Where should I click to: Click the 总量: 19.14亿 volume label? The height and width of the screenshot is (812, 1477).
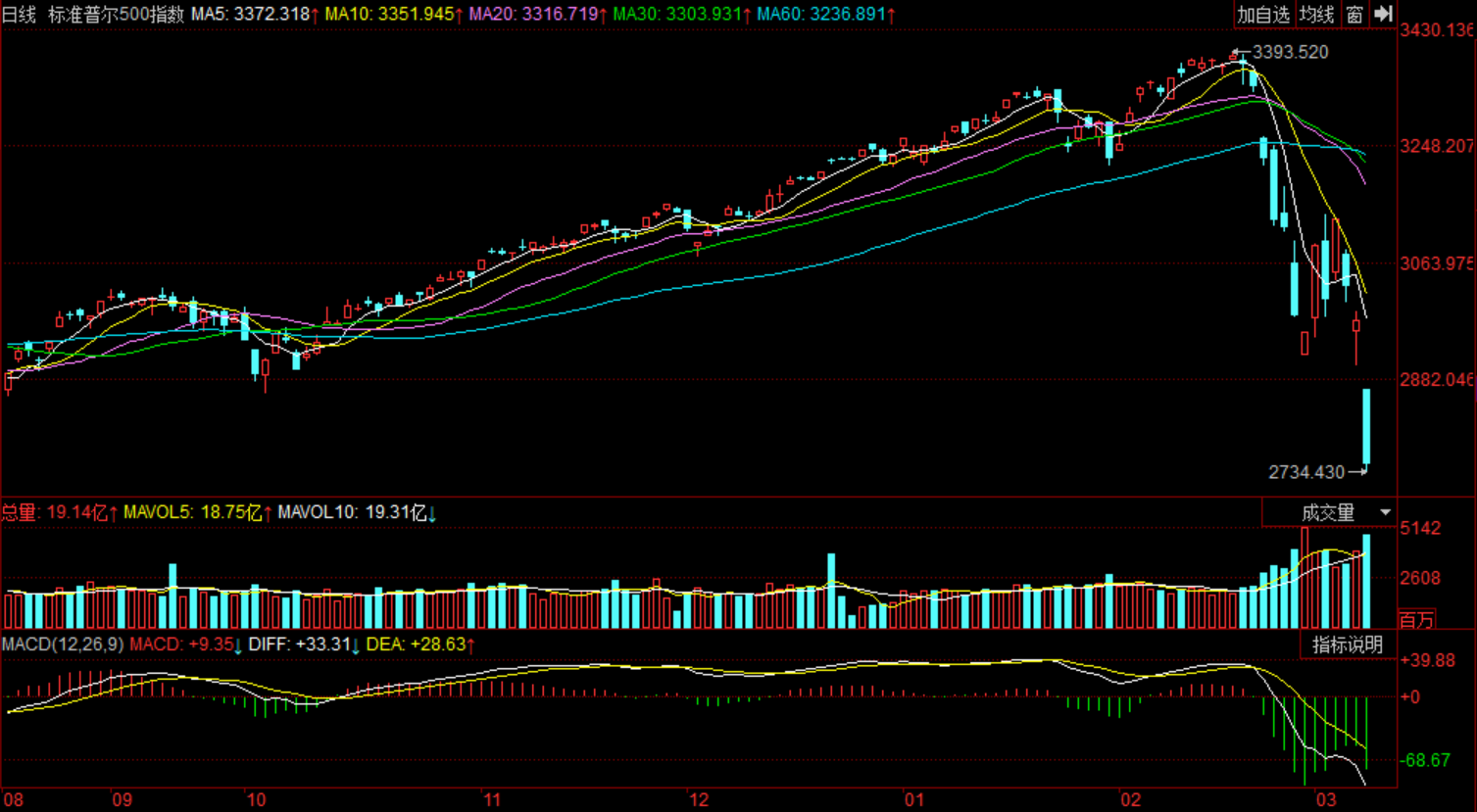pyautogui.click(x=59, y=512)
